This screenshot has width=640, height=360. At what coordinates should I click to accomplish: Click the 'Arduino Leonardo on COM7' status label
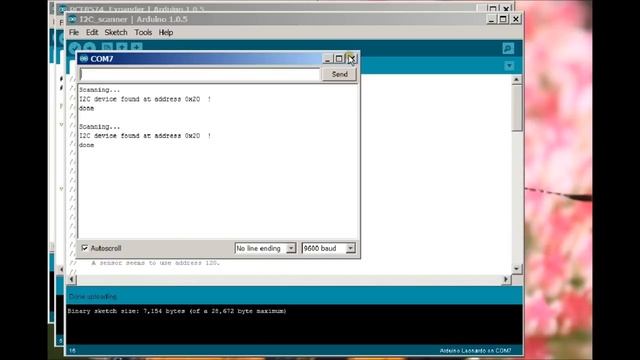tap(476, 351)
